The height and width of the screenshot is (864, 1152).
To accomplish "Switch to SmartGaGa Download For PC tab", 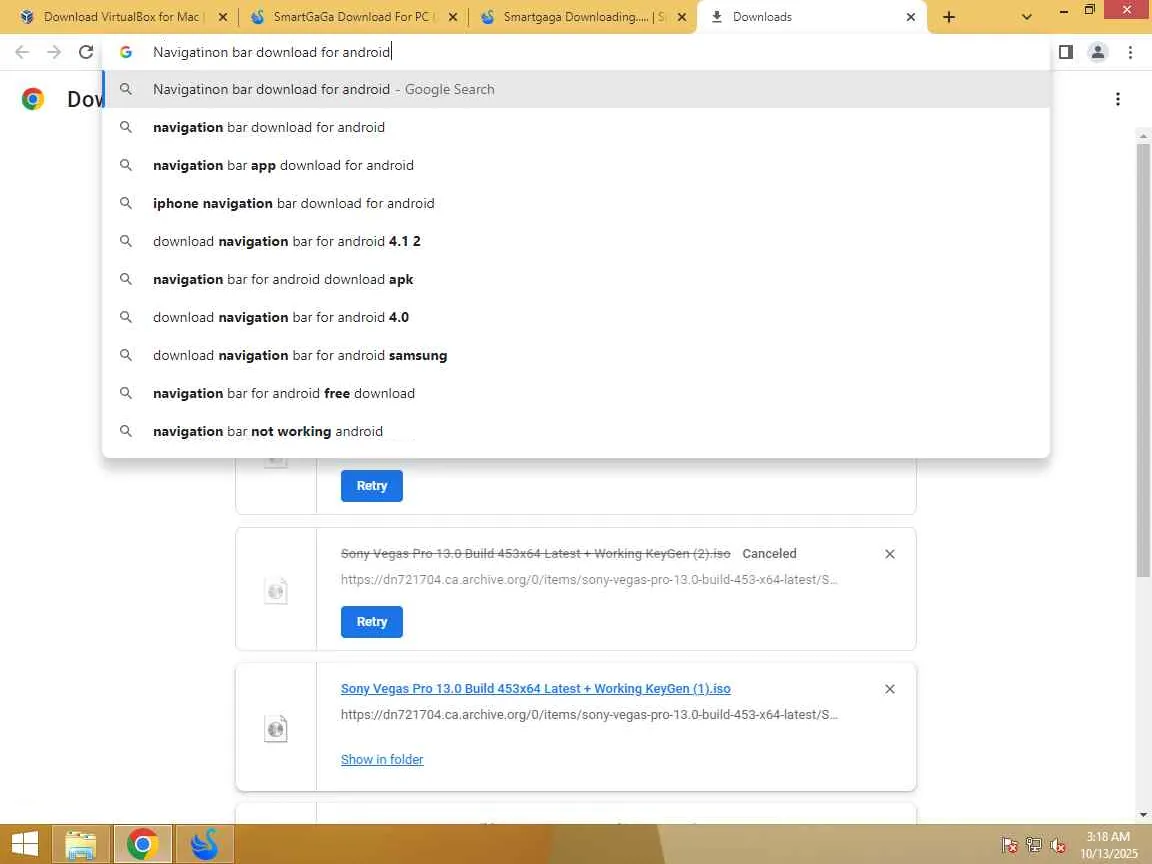I will (354, 17).
